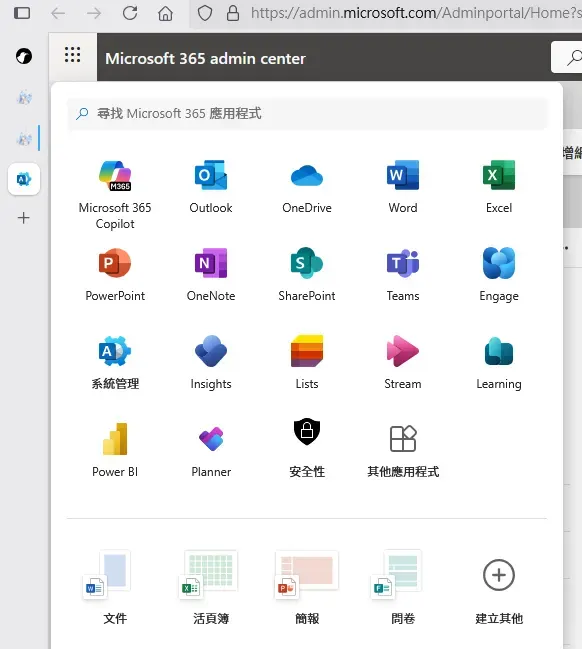The height and width of the screenshot is (649, 582).
Task: Open SharePoint from the launcher
Action: tap(307, 275)
